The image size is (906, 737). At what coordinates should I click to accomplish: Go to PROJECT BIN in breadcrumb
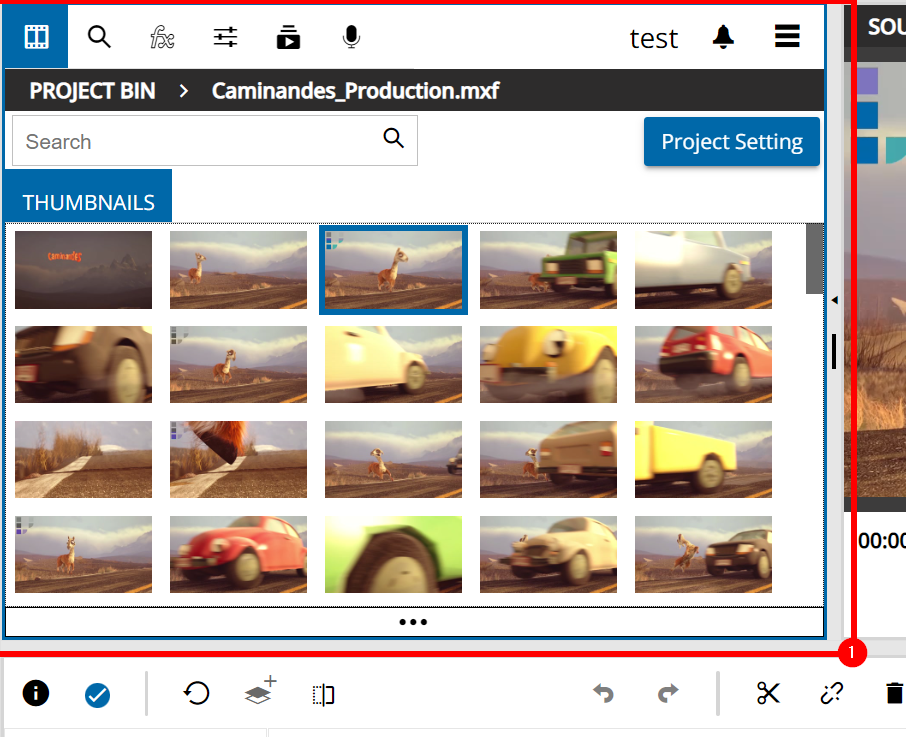click(x=92, y=91)
